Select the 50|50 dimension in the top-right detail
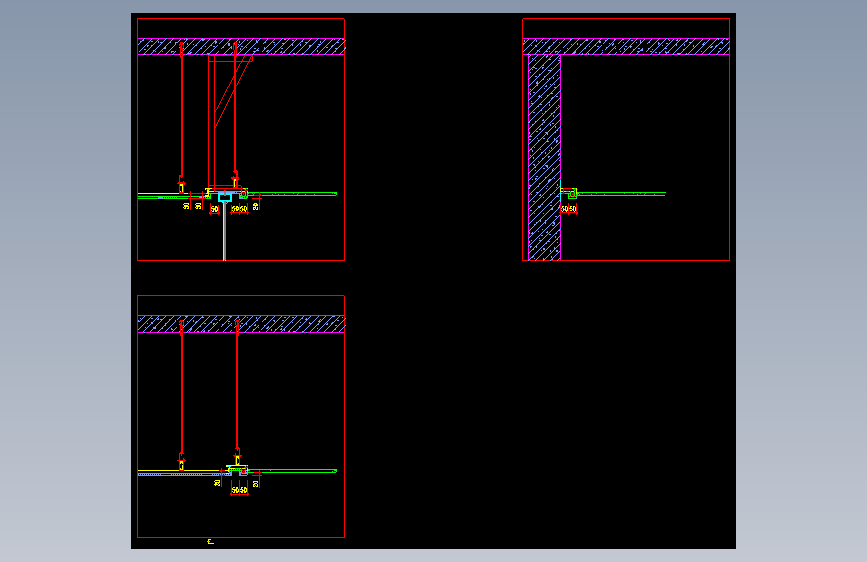 coord(568,209)
